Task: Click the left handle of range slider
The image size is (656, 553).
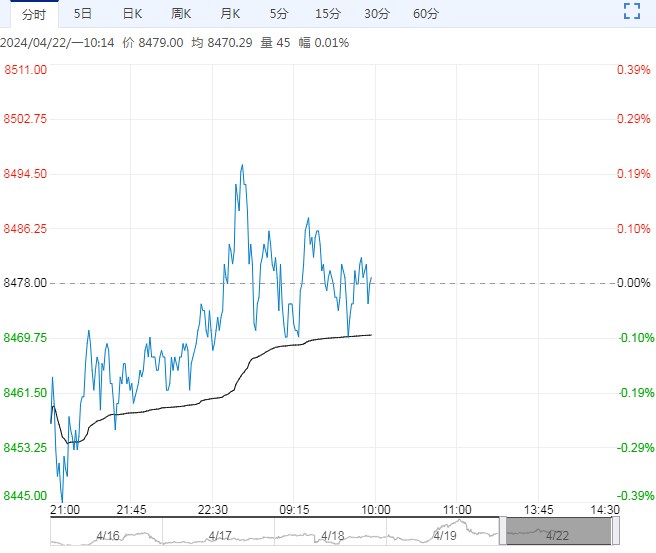Action: click(504, 531)
